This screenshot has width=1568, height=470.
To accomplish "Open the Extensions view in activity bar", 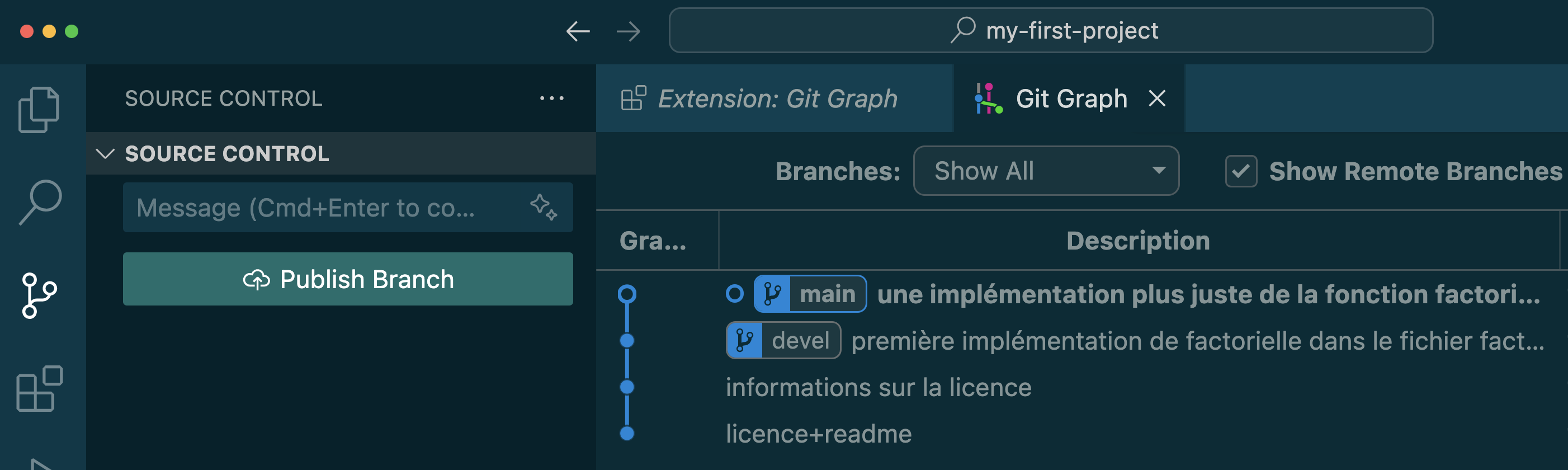I will coord(39,389).
